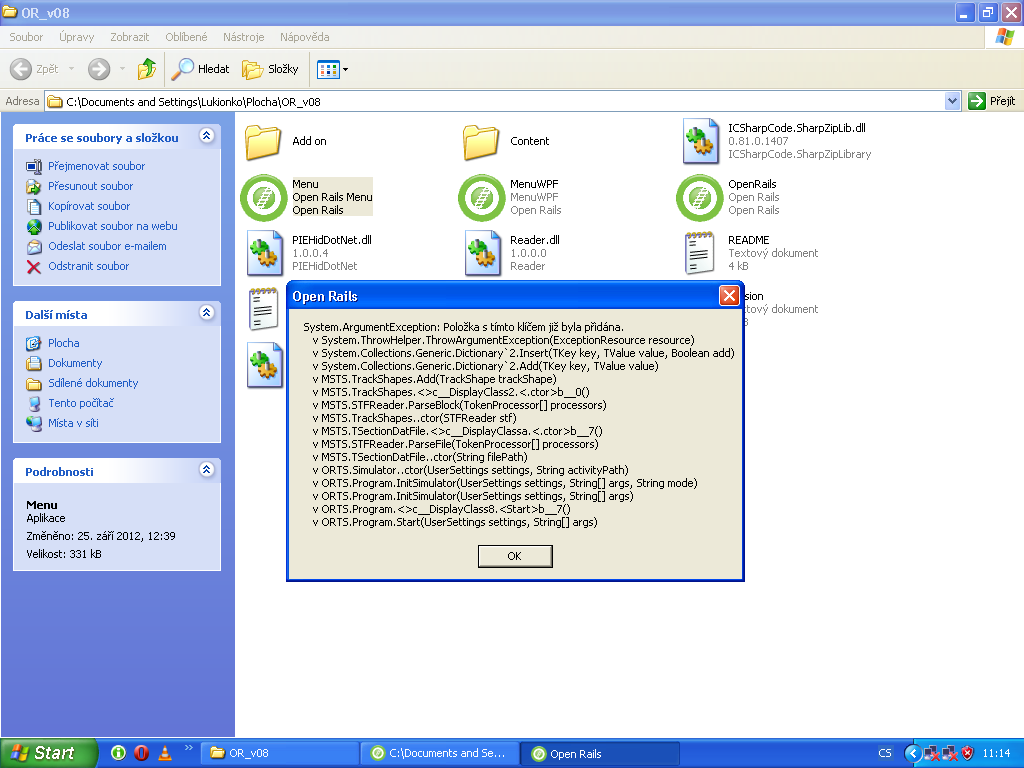Collapse the Práce se soubory a složkou panel
1024x768 pixels.
[207, 136]
